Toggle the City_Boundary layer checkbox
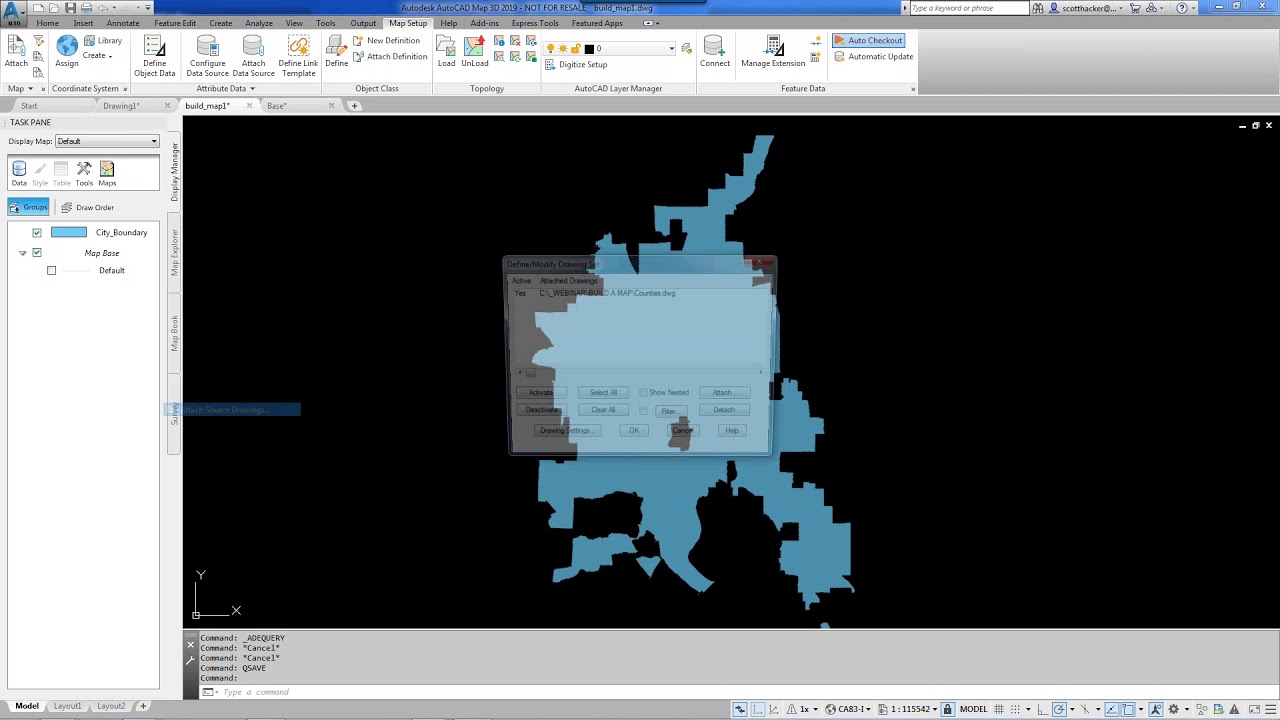The height and width of the screenshot is (720, 1280). point(37,233)
